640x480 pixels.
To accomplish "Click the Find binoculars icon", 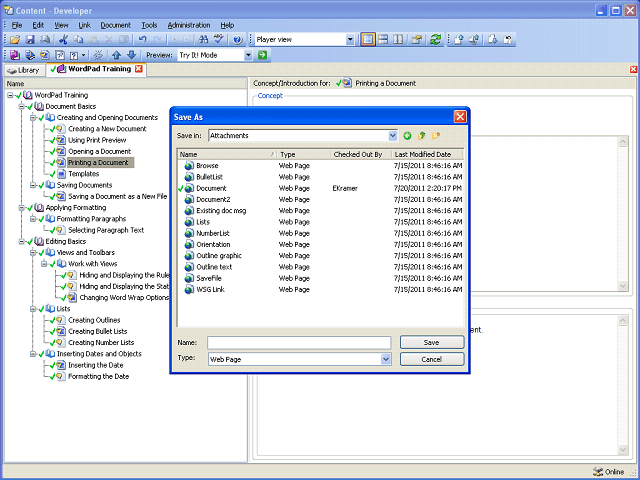I will 203,40.
